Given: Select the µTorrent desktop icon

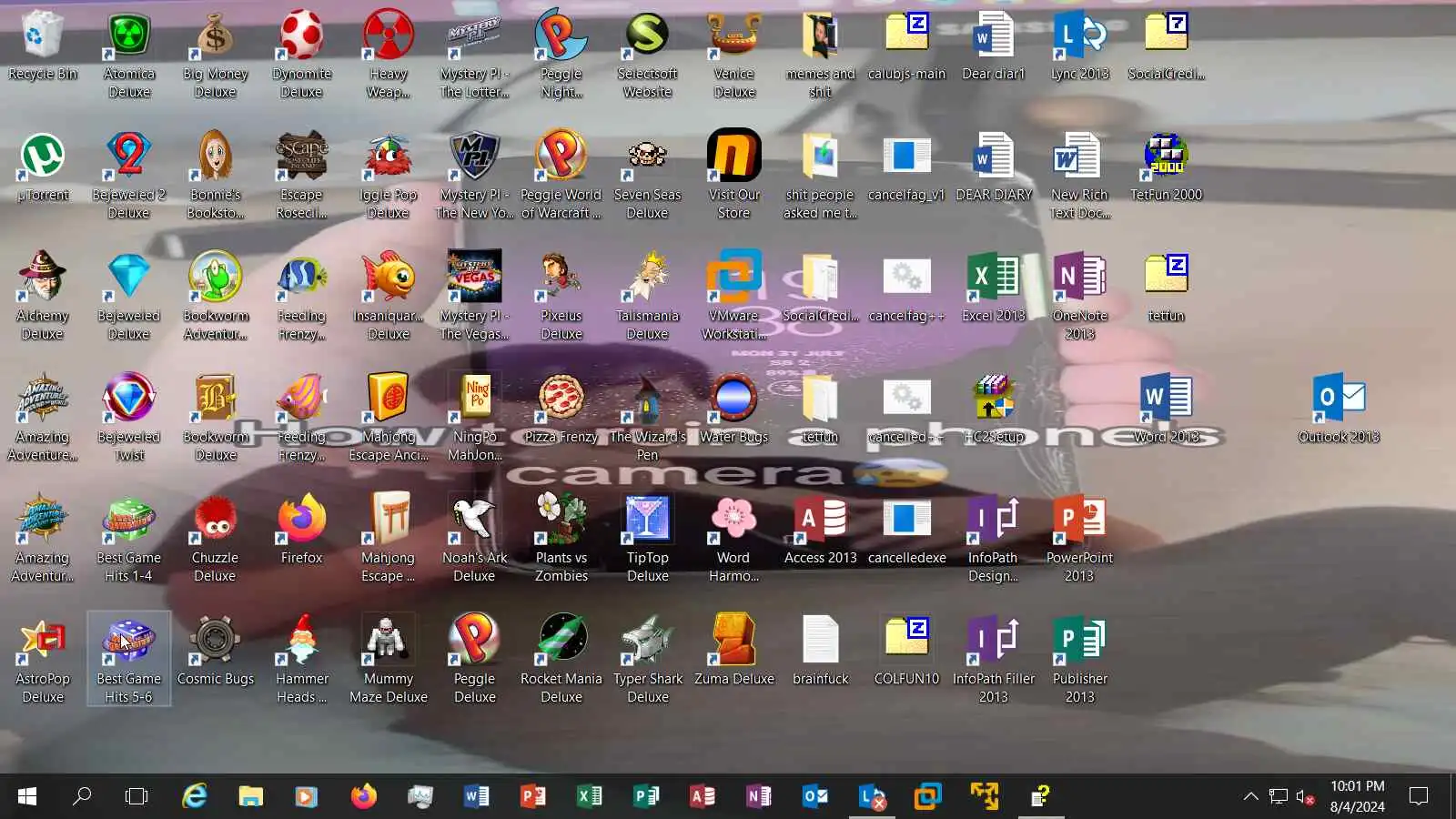Looking at the screenshot, I should (x=43, y=167).
